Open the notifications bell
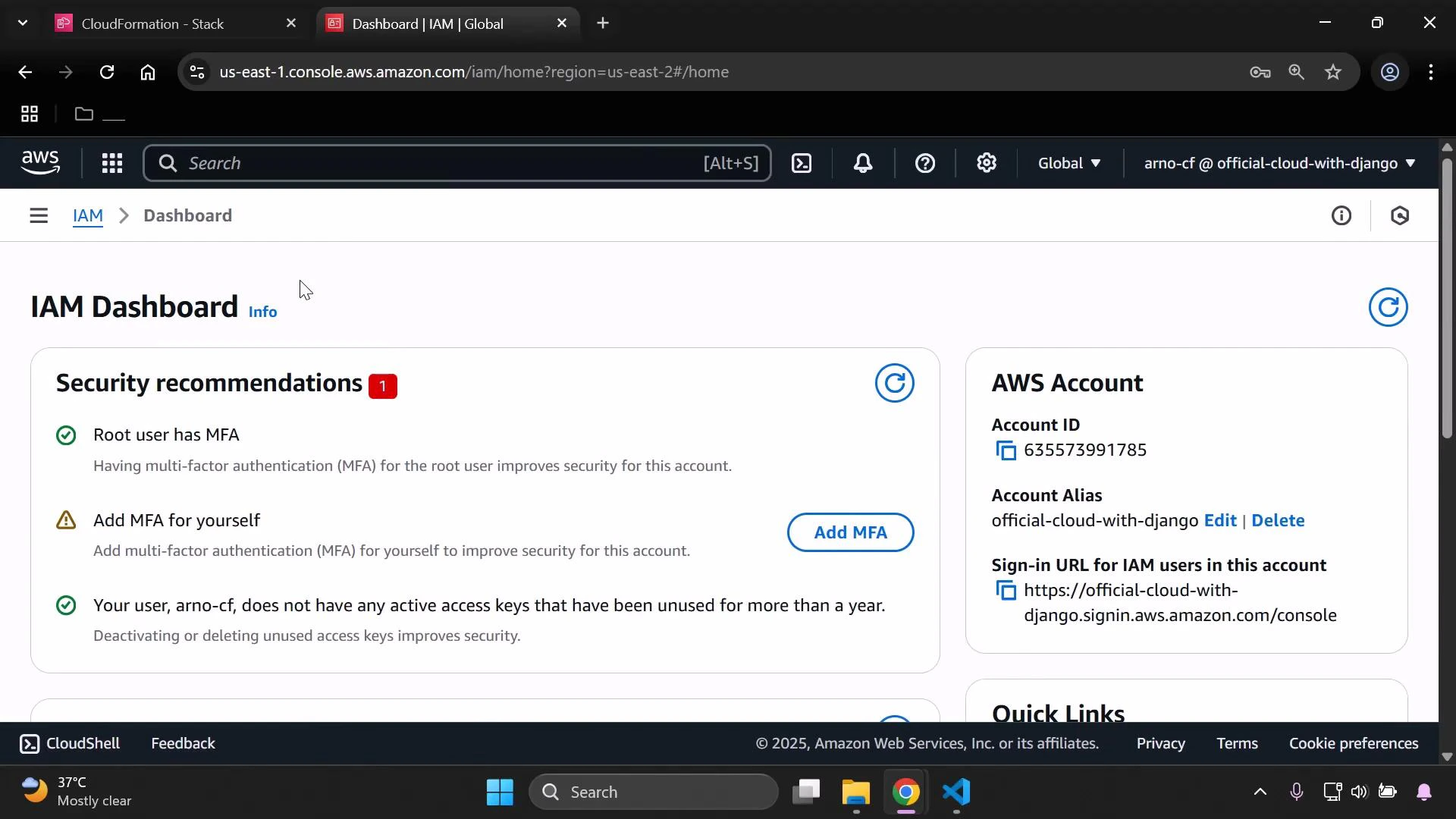The image size is (1456, 819). click(863, 163)
